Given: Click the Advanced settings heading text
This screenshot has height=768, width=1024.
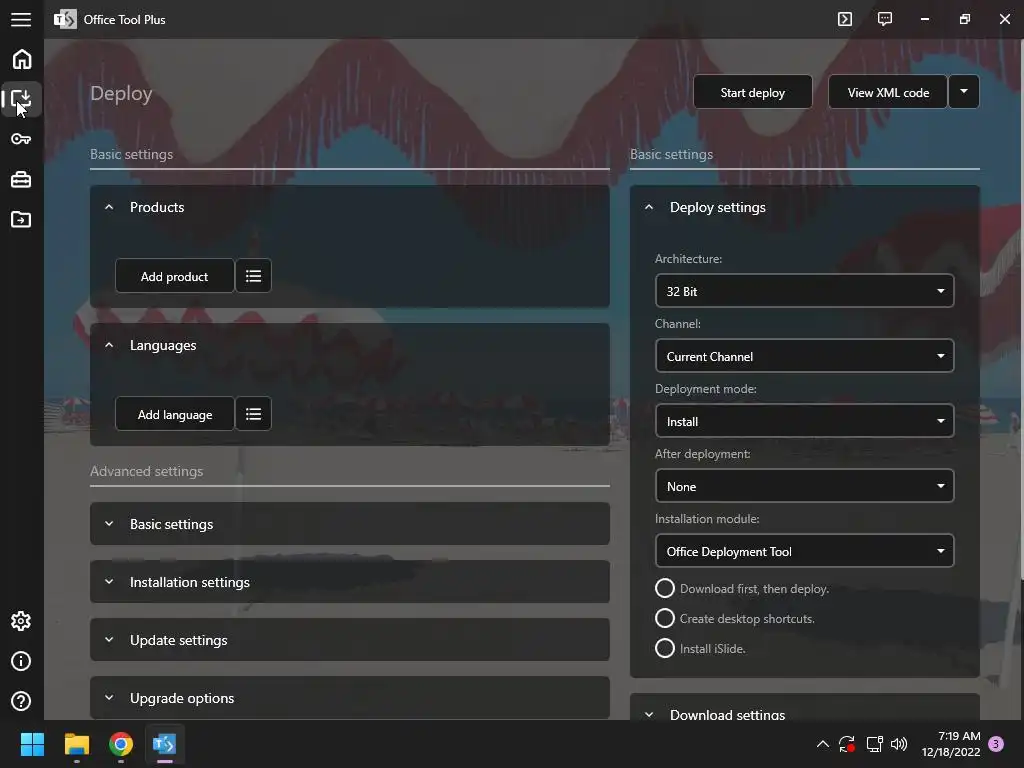Looking at the screenshot, I should (146, 471).
